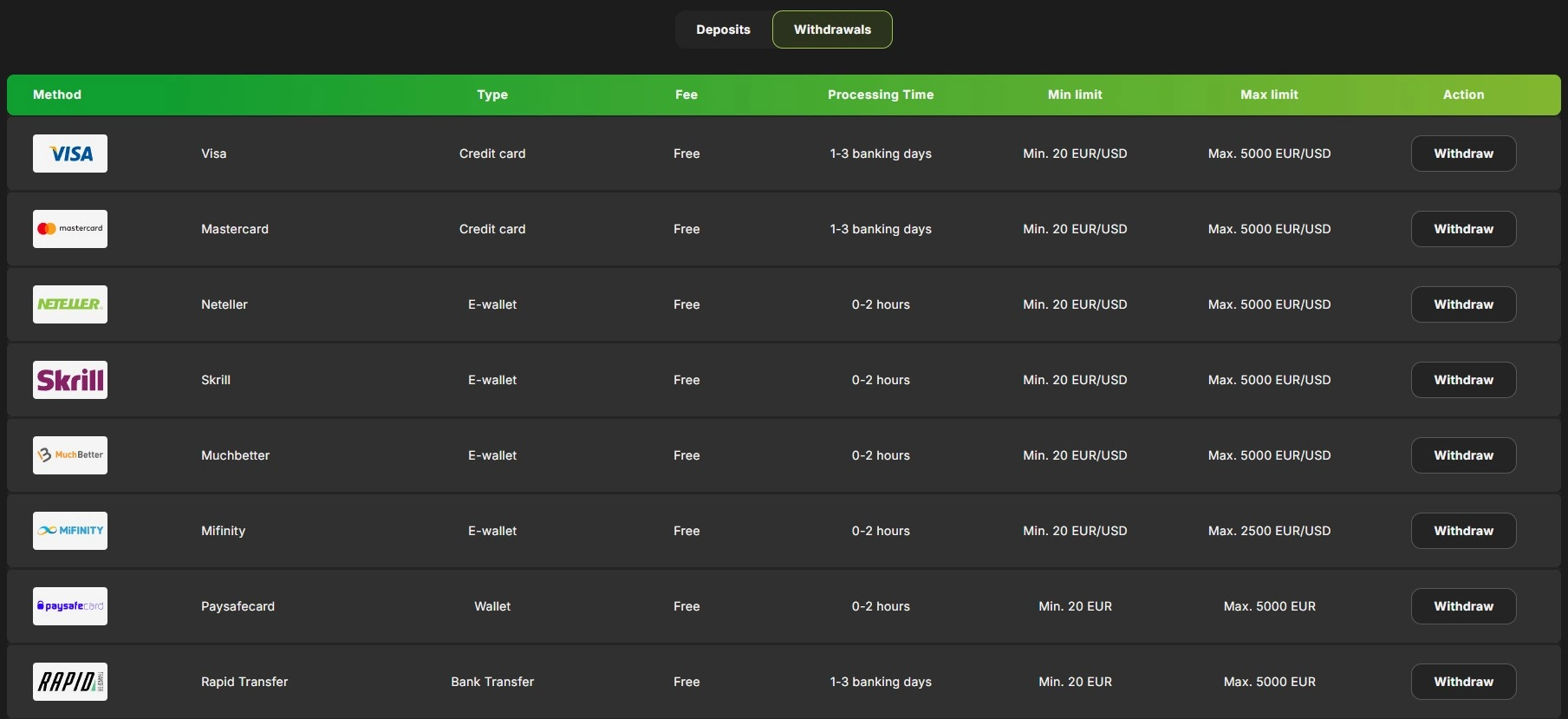This screenshot has height=719, width=1568.
Task: Click the Neteller logo icon
Action: click(70, 304)
